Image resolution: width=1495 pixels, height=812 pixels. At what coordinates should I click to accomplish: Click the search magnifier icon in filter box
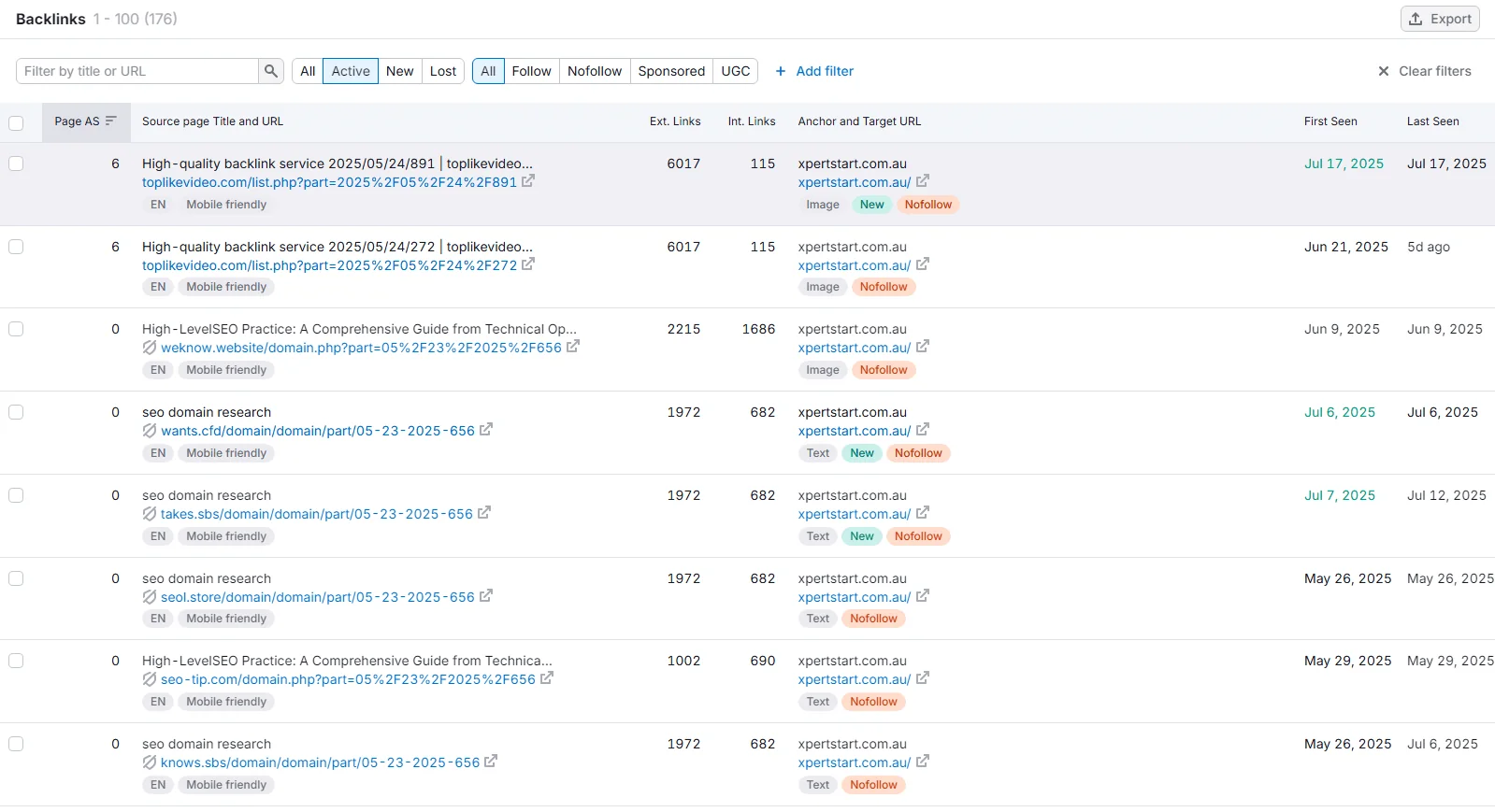[x=271, y=71]
